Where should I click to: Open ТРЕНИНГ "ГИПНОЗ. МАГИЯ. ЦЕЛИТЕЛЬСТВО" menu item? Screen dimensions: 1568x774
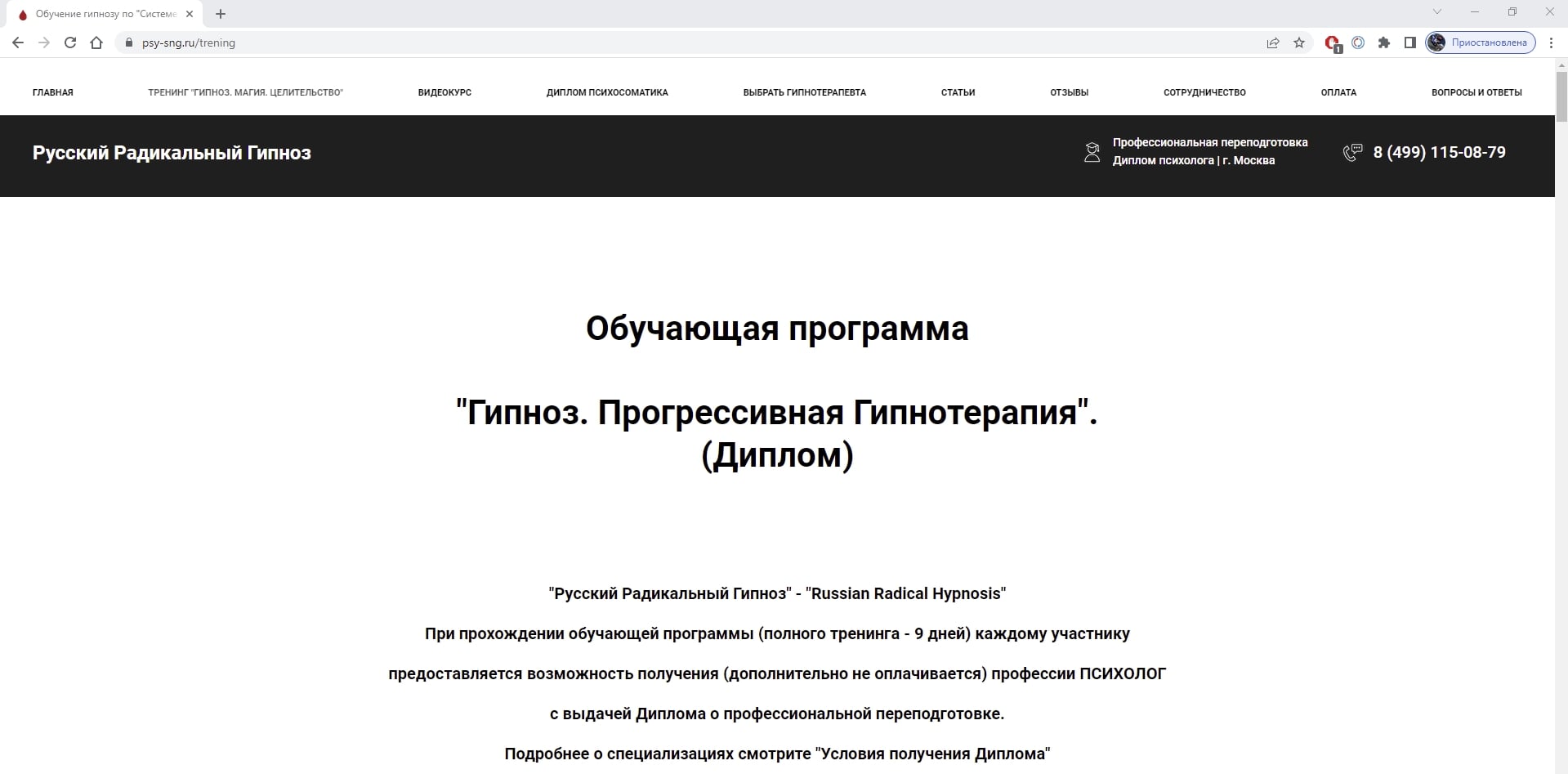pyautogui.click(x=246, y=92)
